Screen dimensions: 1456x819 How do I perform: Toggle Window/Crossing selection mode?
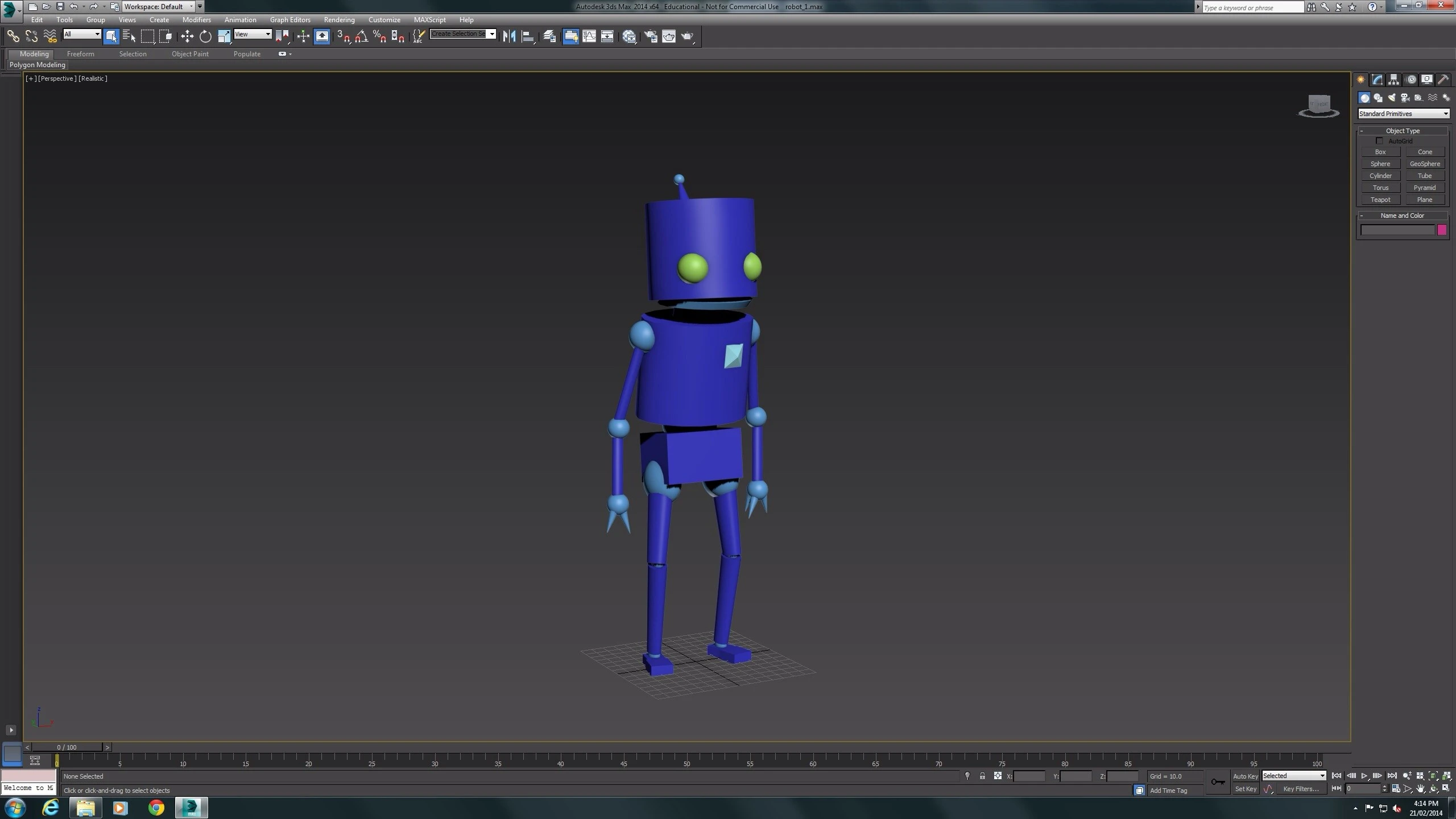coord(166,36)
